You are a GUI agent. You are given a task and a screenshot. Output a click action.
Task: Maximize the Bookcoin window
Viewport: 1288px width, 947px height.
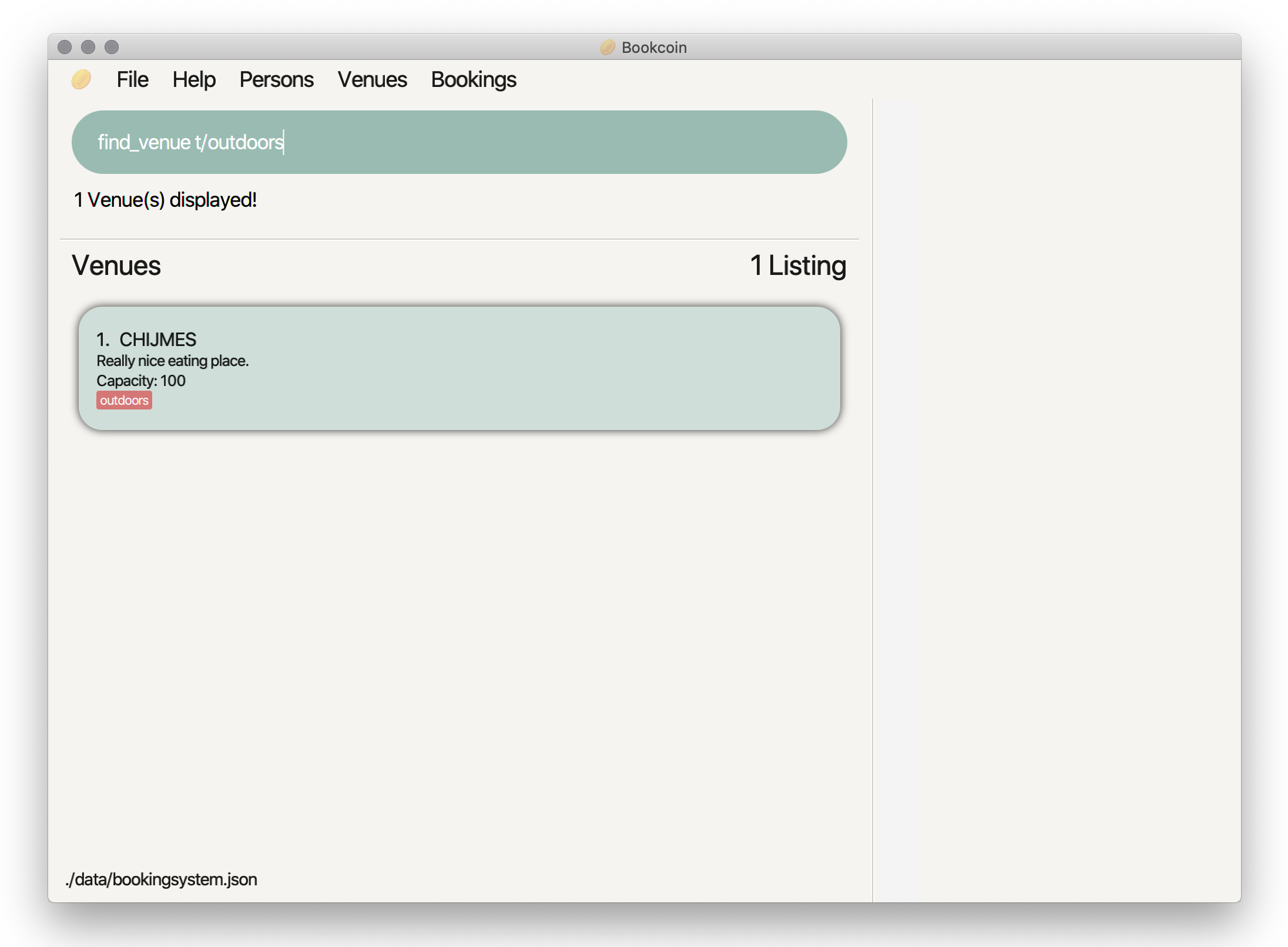coord(112,47)
